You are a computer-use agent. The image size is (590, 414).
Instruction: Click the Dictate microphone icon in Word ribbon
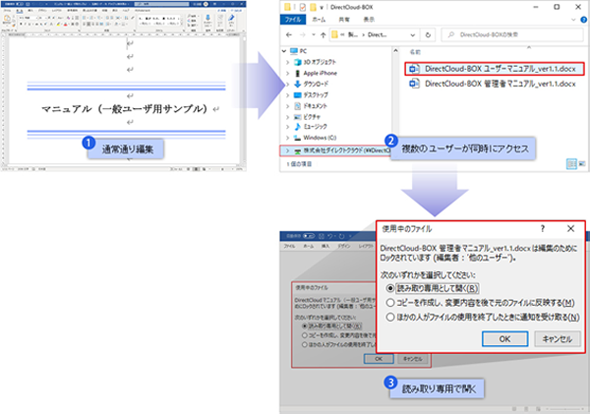point(208,18)
